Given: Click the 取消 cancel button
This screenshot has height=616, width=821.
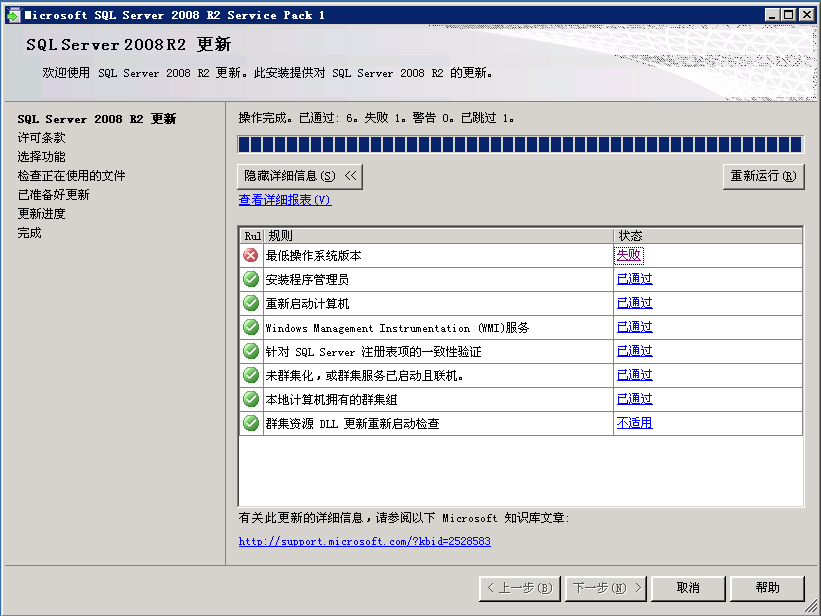Looking at the screenshot, I should (x=688, y=588).
